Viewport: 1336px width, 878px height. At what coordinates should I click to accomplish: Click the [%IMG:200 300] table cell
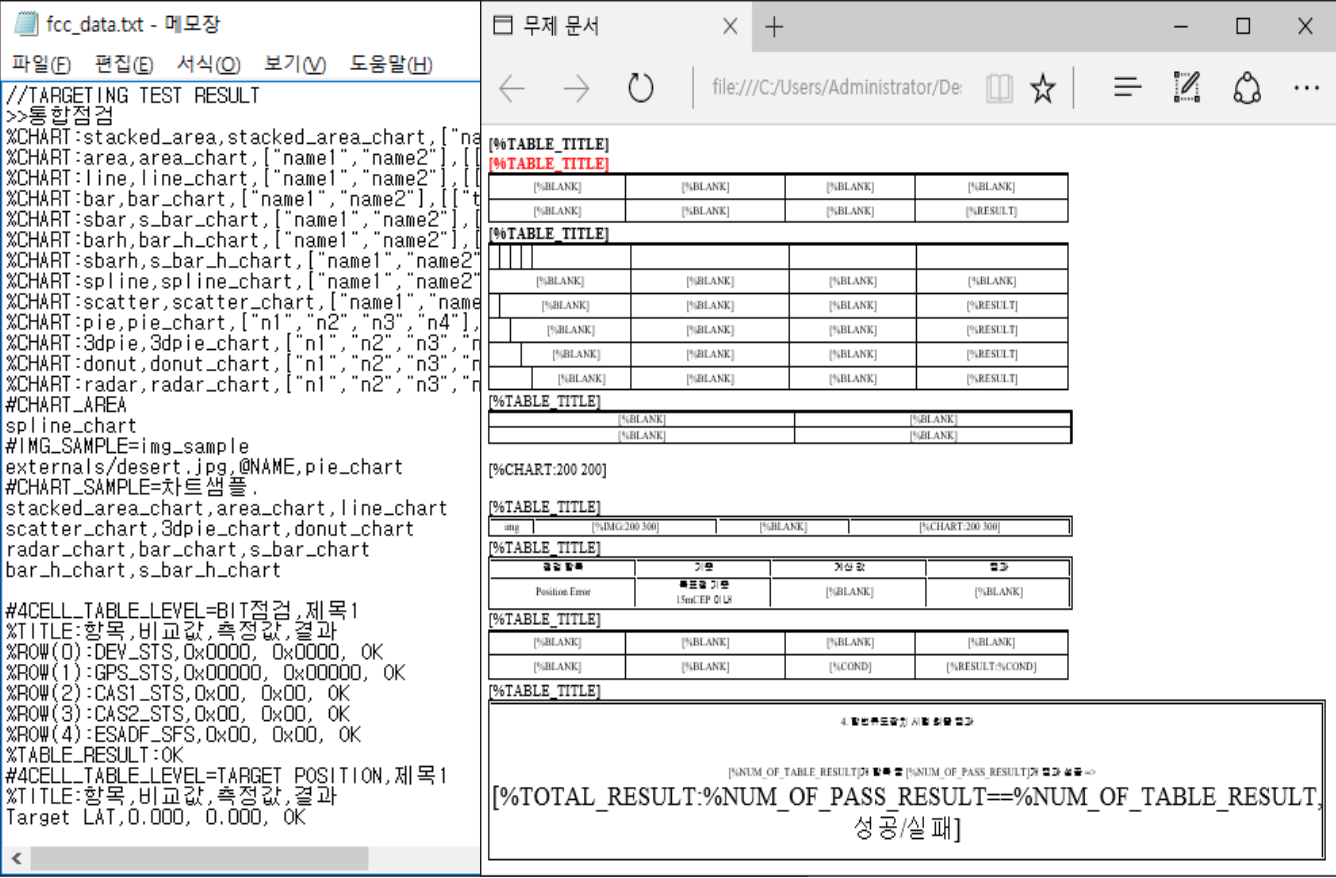point(625,527)
